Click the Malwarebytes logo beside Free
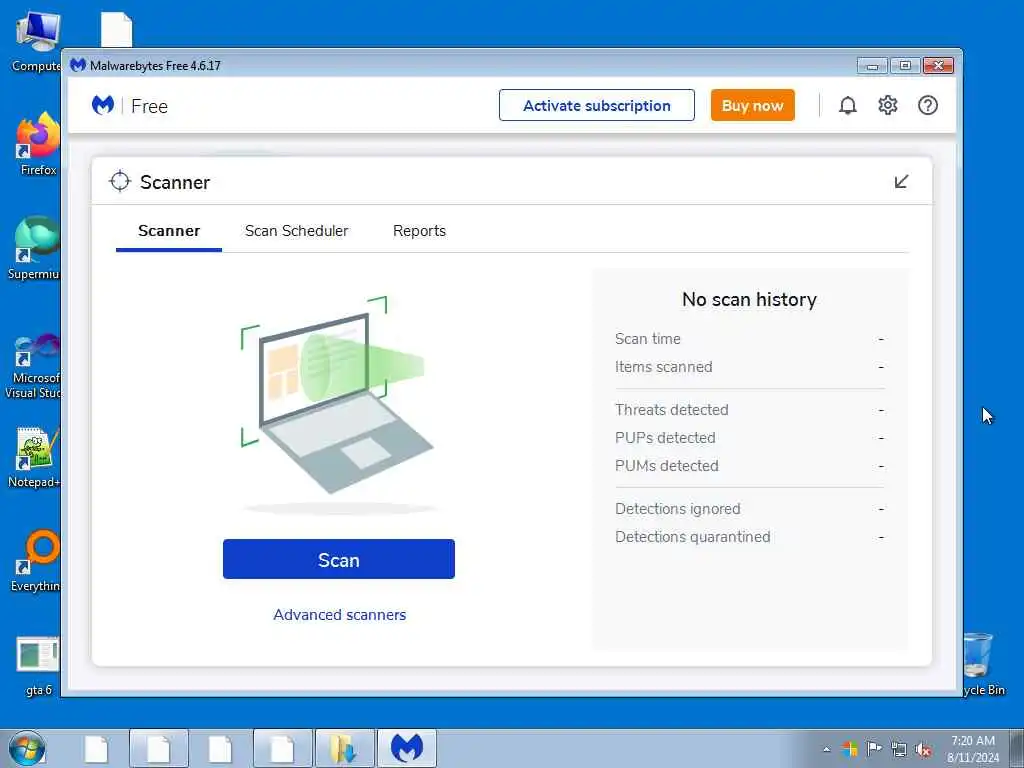The image size is (1024, 768). click(103, 105)
